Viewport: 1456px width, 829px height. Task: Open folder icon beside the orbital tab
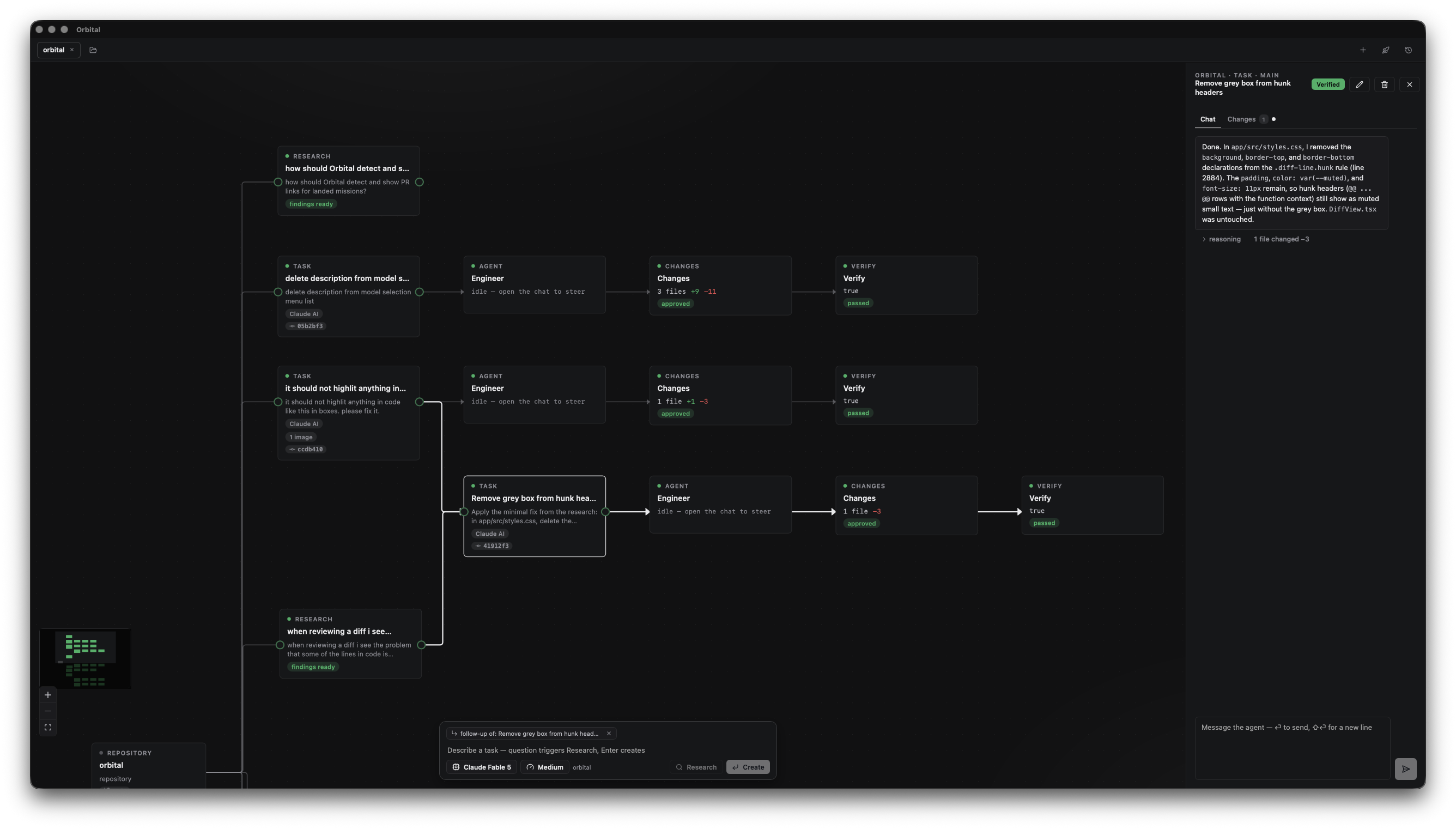click(93, 50)
